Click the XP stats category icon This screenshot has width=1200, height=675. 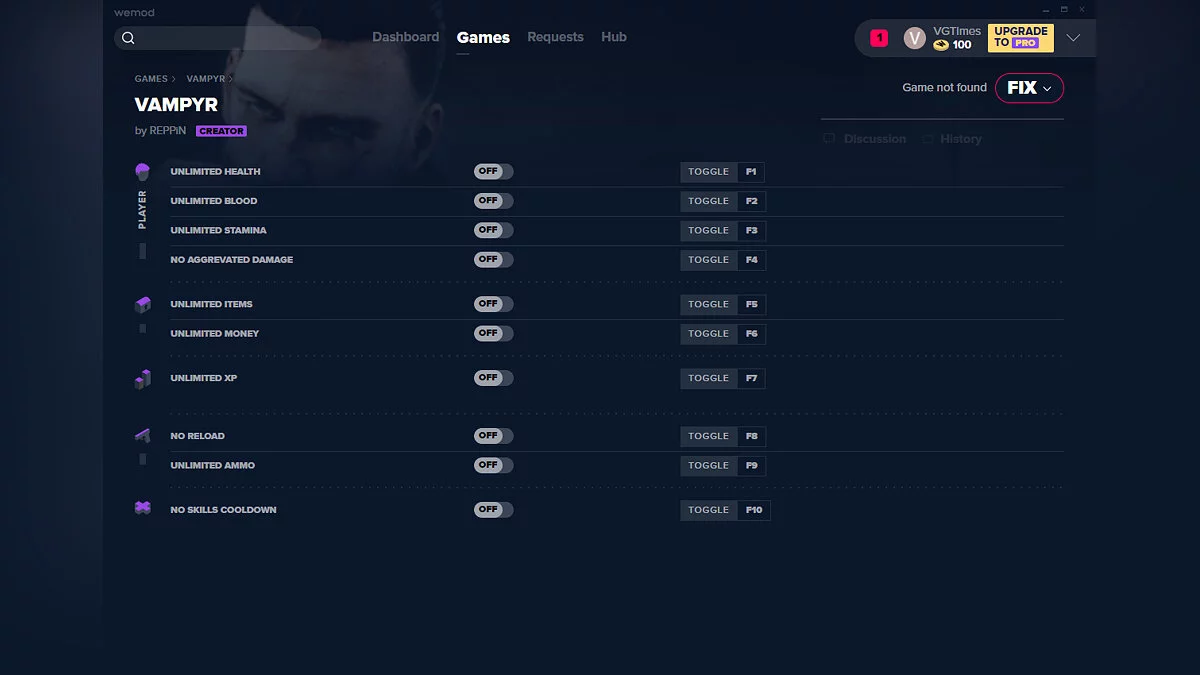coord(142,378)
